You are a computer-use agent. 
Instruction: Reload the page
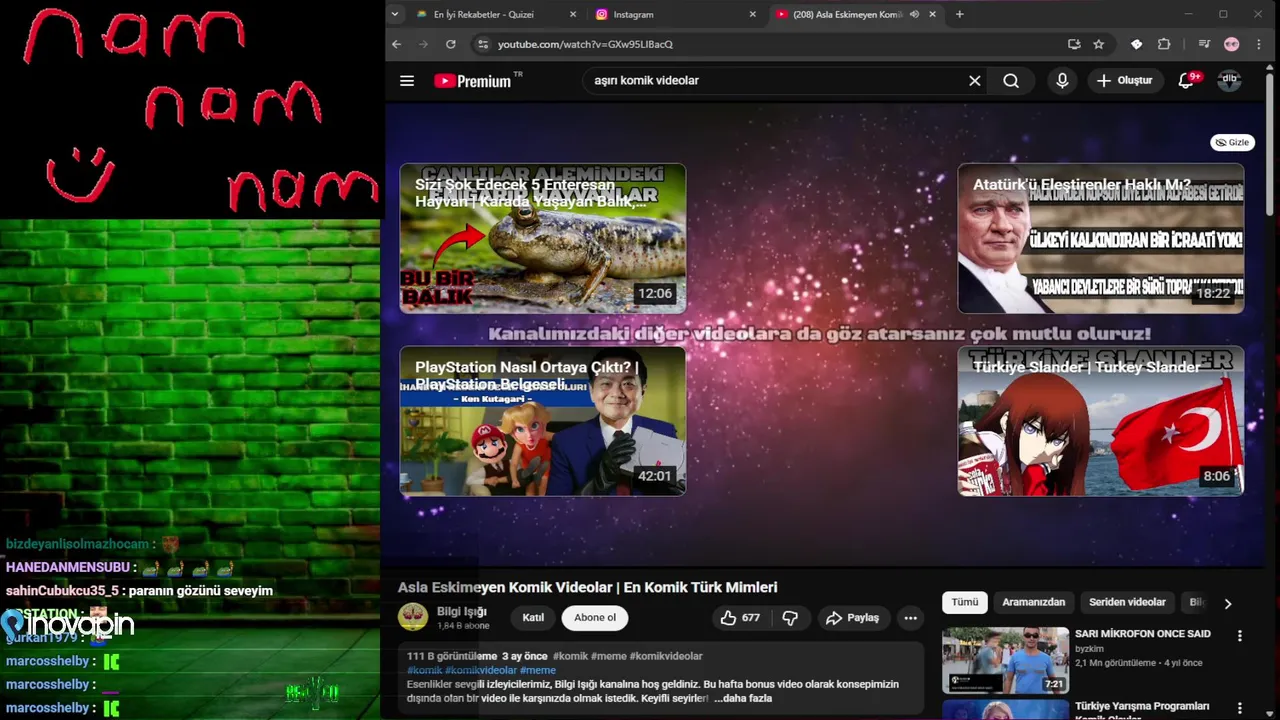pyautogui.click(x=451, y=44)
